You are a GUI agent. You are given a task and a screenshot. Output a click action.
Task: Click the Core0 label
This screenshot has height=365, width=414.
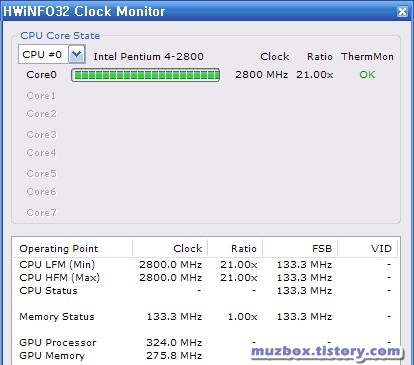point(42,75)
